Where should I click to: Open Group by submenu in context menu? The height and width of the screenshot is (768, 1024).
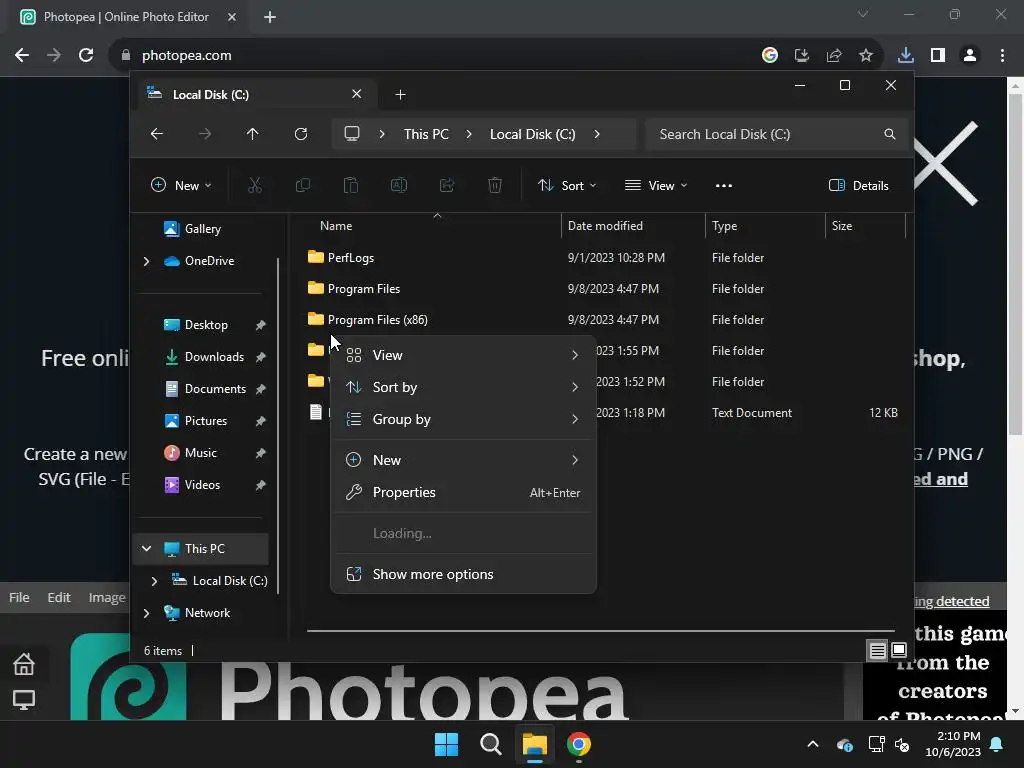[x=463, y=419]
